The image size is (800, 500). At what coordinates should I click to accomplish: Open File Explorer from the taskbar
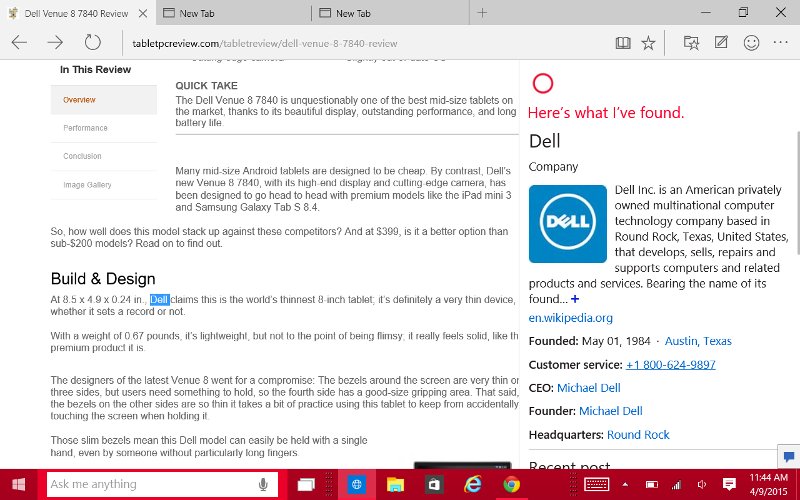click(395, 485)
